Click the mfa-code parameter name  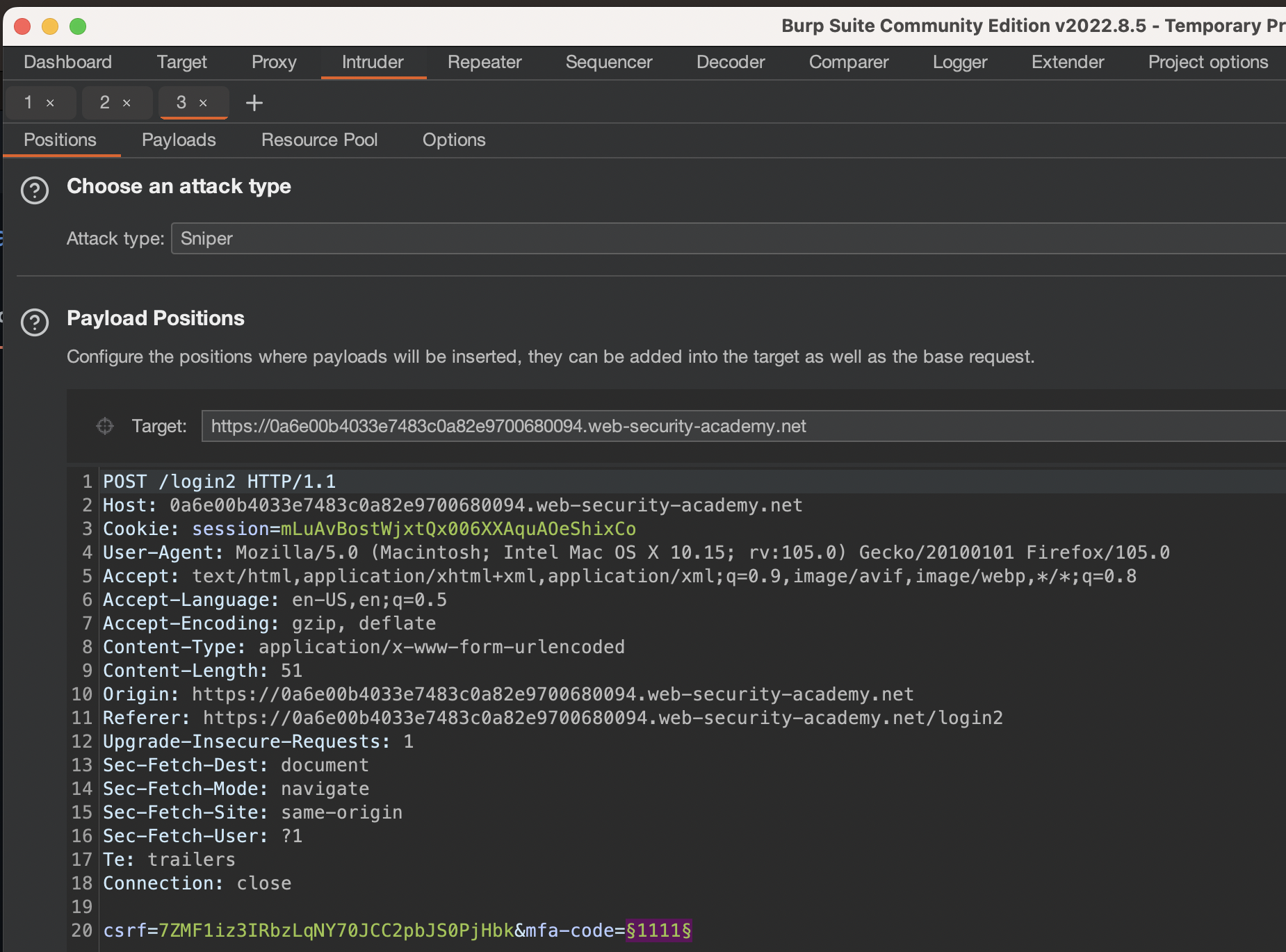(569, 930)
